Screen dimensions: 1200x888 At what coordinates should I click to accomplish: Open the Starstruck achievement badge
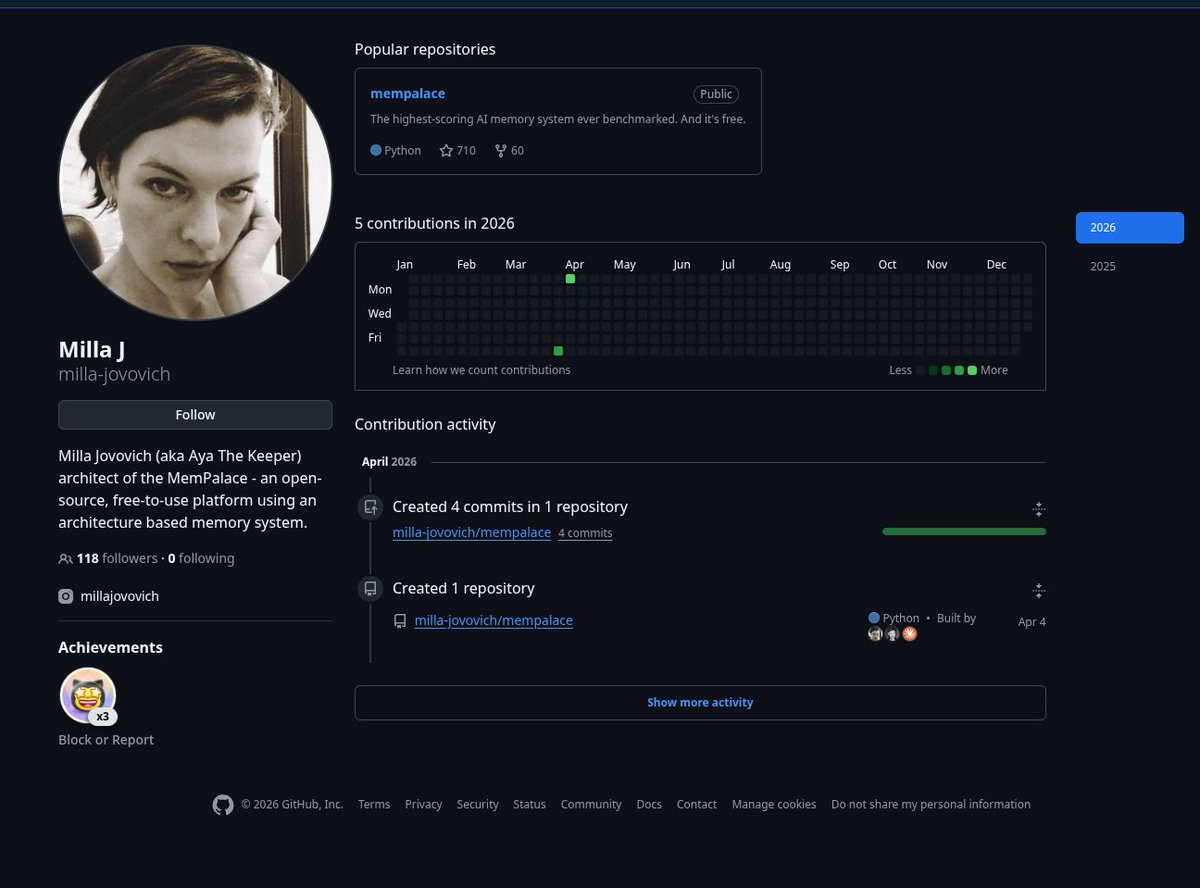88,695
